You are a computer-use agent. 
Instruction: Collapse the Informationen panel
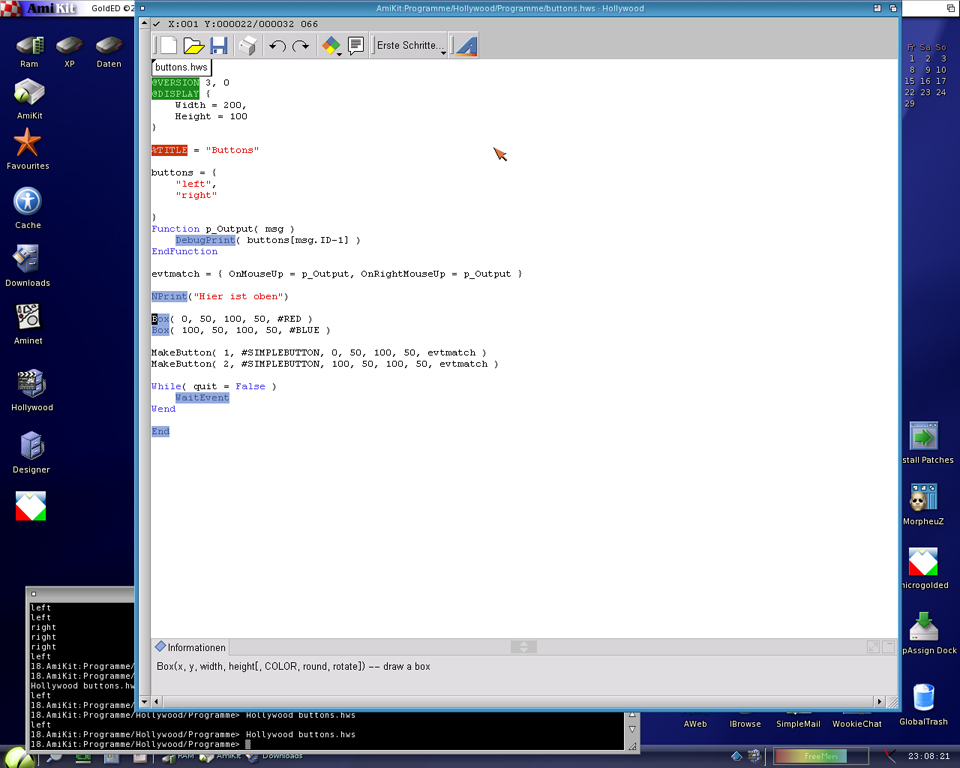coord(524,647)
